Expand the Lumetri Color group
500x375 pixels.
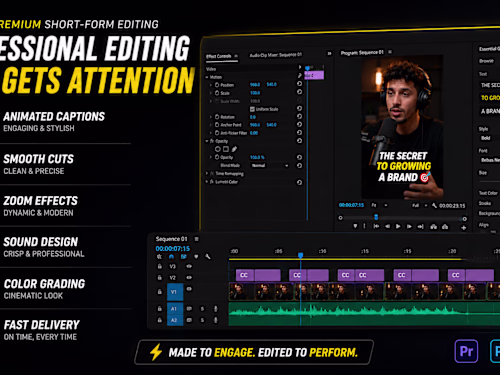click(x=207, y=182)
